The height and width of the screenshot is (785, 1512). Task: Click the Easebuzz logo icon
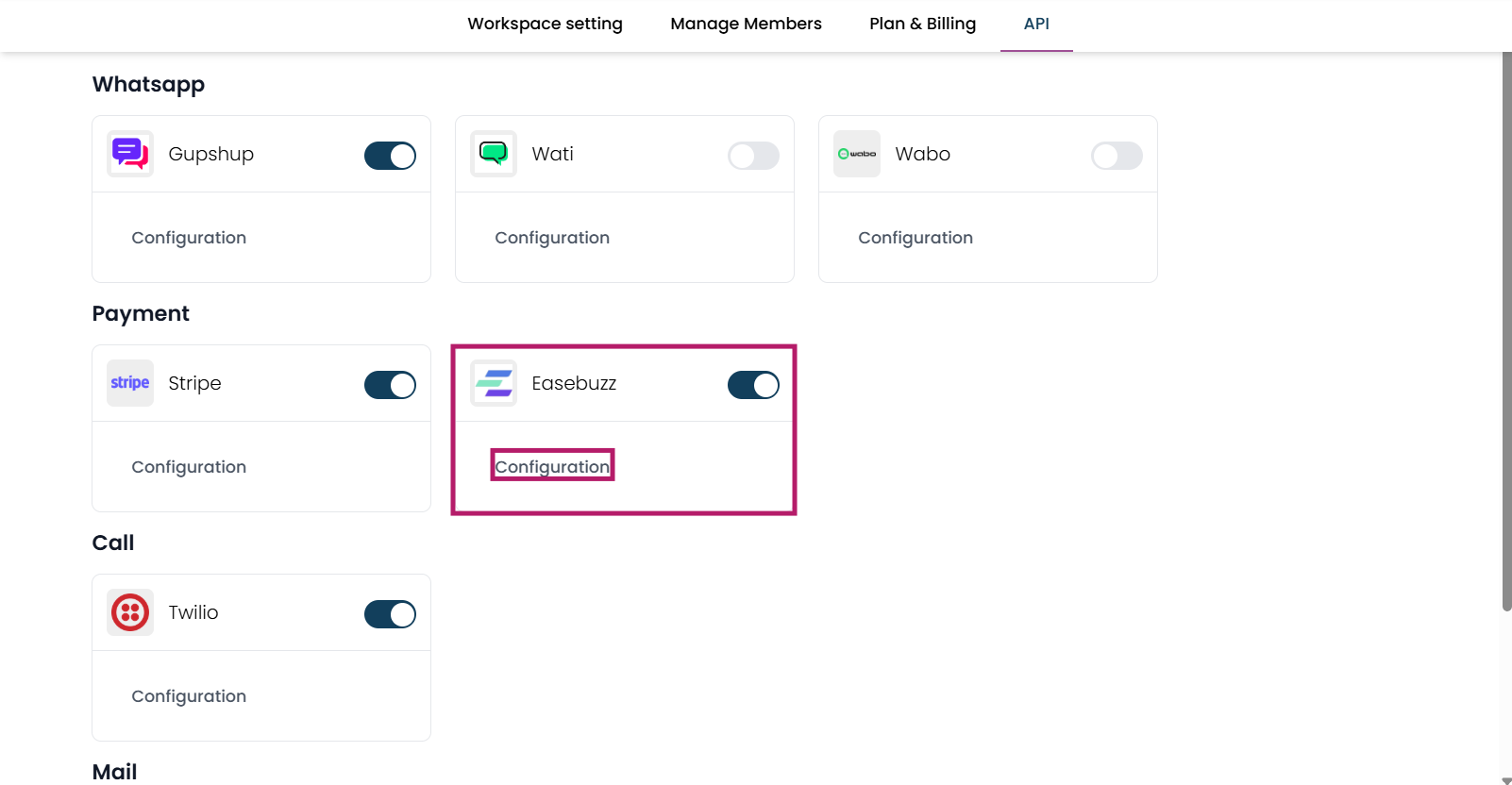pyautogui.click(x=494, y=383)
